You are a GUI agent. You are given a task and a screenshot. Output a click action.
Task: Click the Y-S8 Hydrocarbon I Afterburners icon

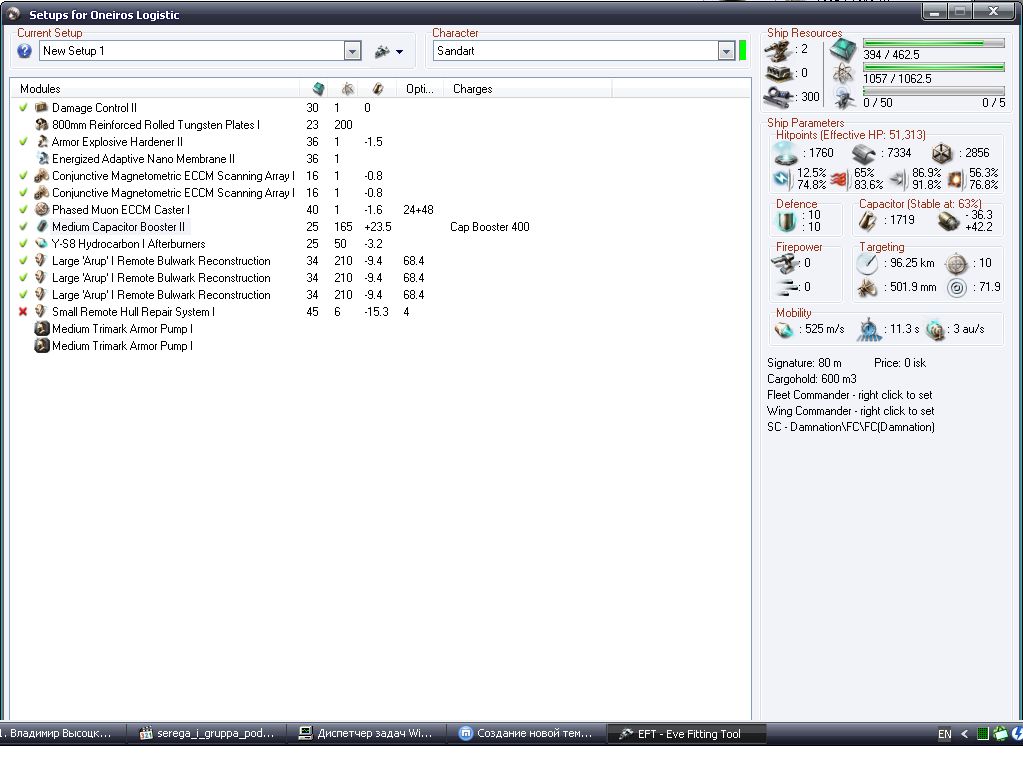[x=42, y=243]
